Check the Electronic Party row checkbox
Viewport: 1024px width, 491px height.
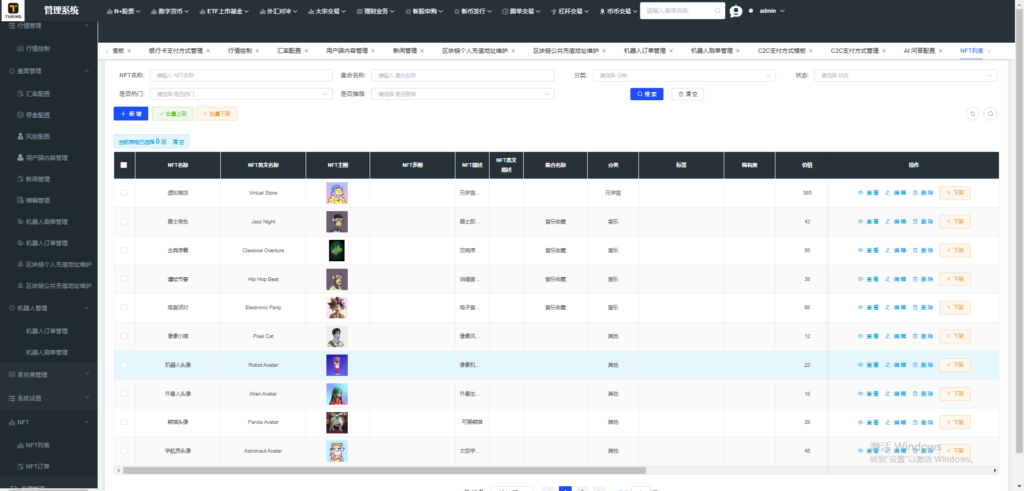click(124, 308)
